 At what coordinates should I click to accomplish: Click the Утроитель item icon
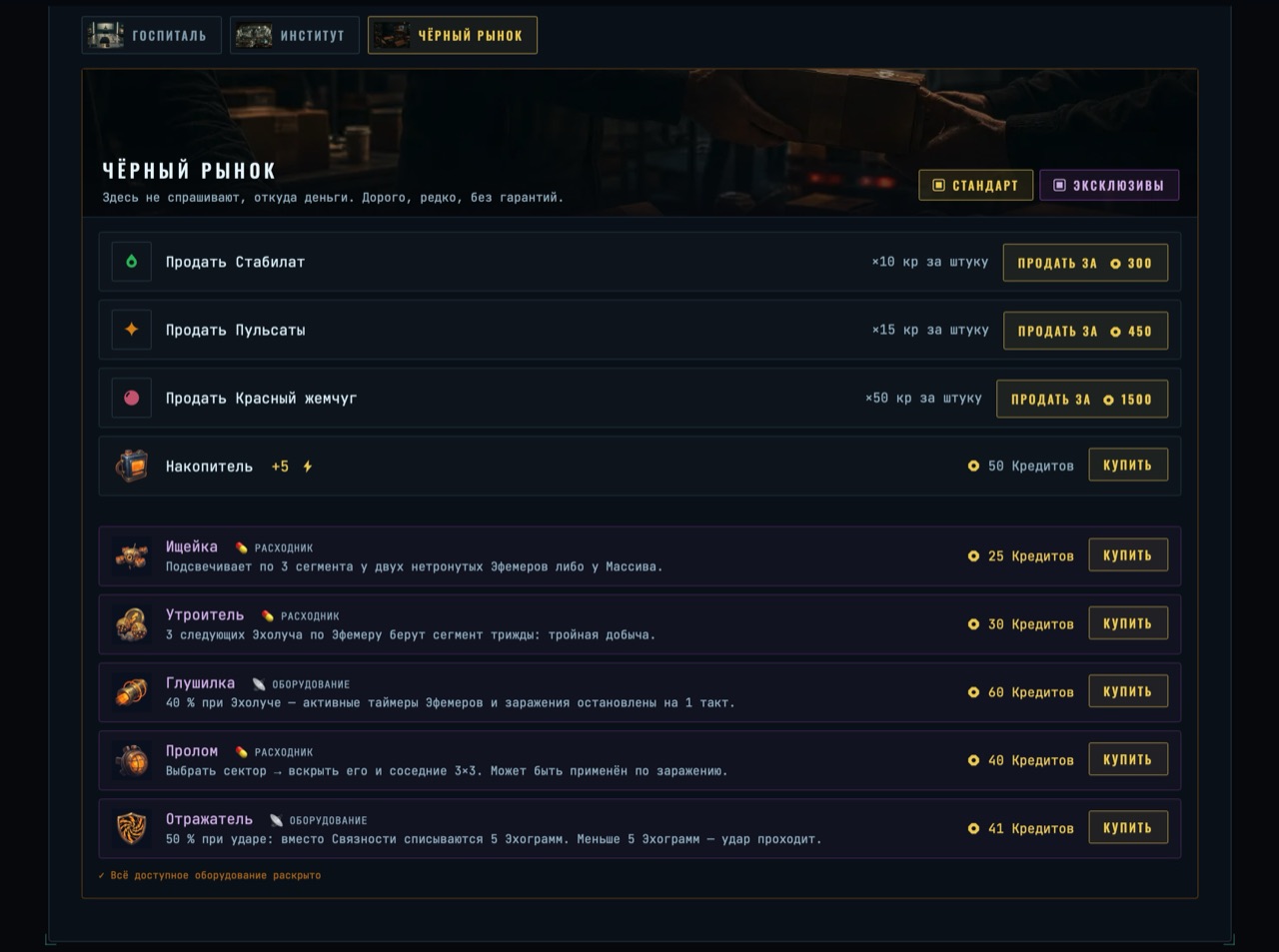pos(131,624)
